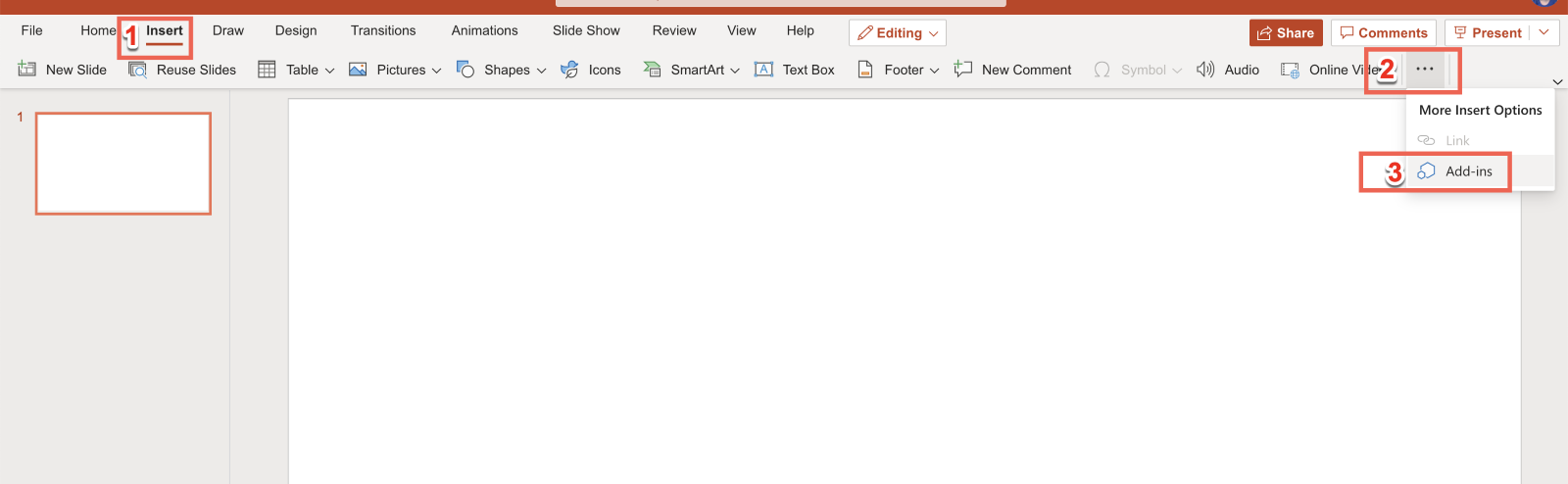Expand the Shapes dropdown menu
This screenshot has height=484, width=1568.
tap(541, 71)
